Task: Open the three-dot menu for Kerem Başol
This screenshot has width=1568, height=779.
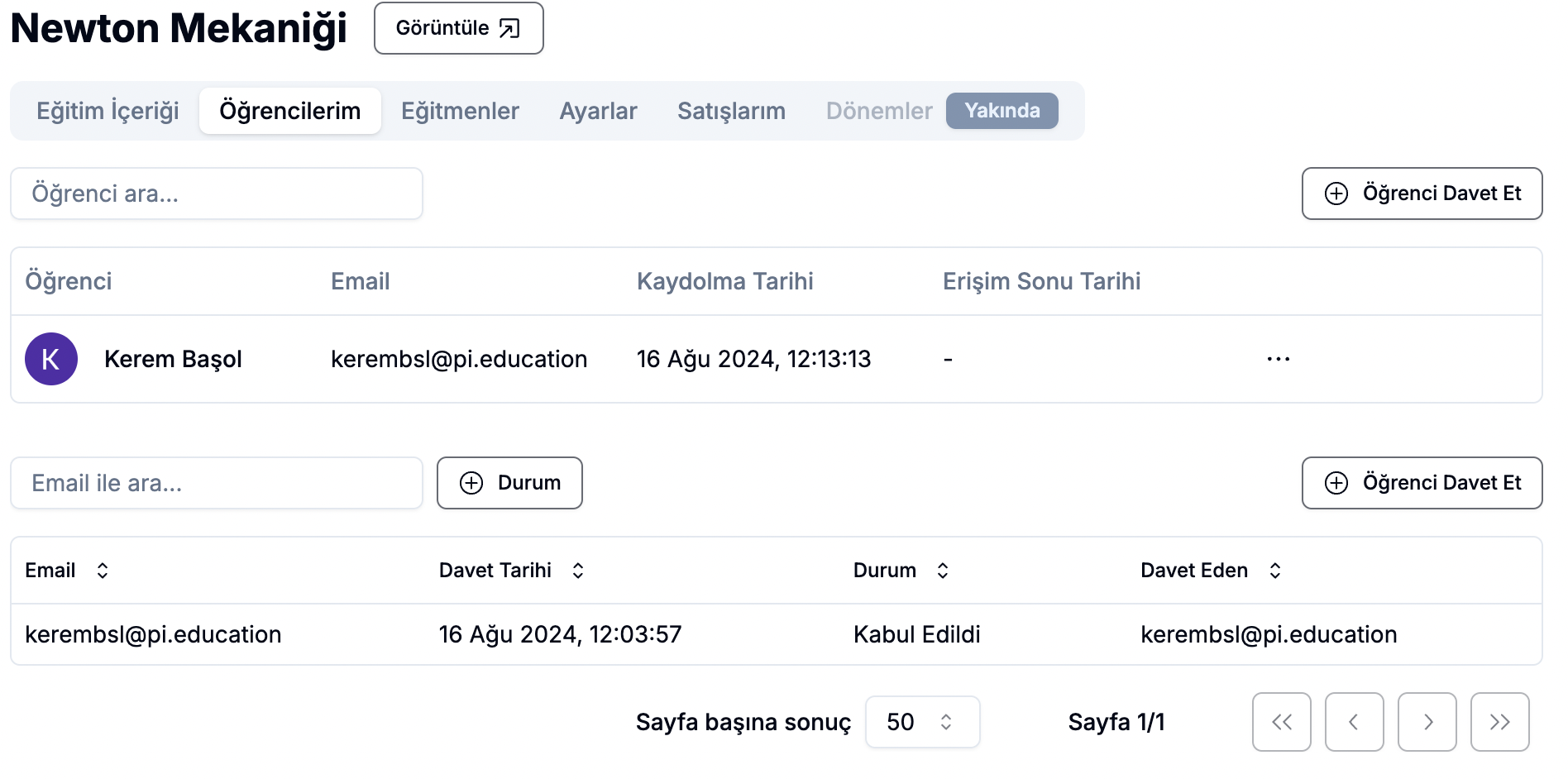Action: [x=1278, y=359]
